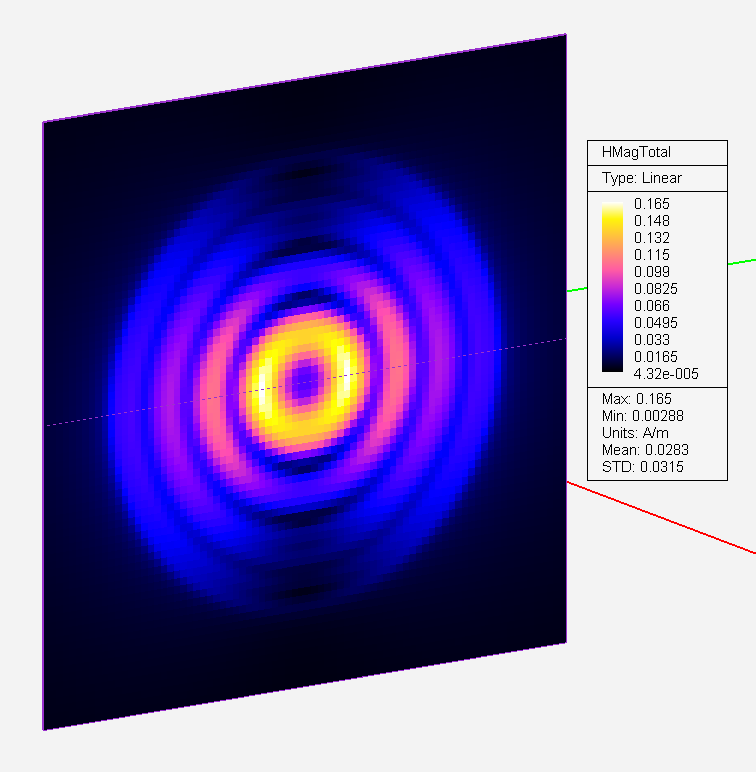This screenshot has width=756, height=772.
Task: Select the 0.132 scale value
Action: (x=652, y=238)
